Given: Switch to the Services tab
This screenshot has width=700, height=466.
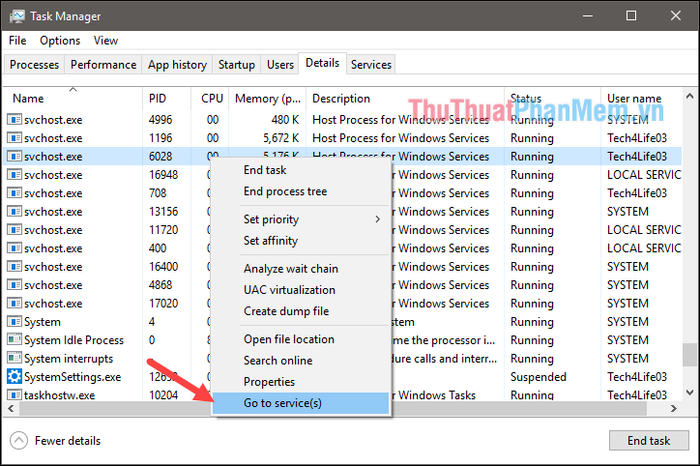Looking at the screenshot, I should (371, 65).
